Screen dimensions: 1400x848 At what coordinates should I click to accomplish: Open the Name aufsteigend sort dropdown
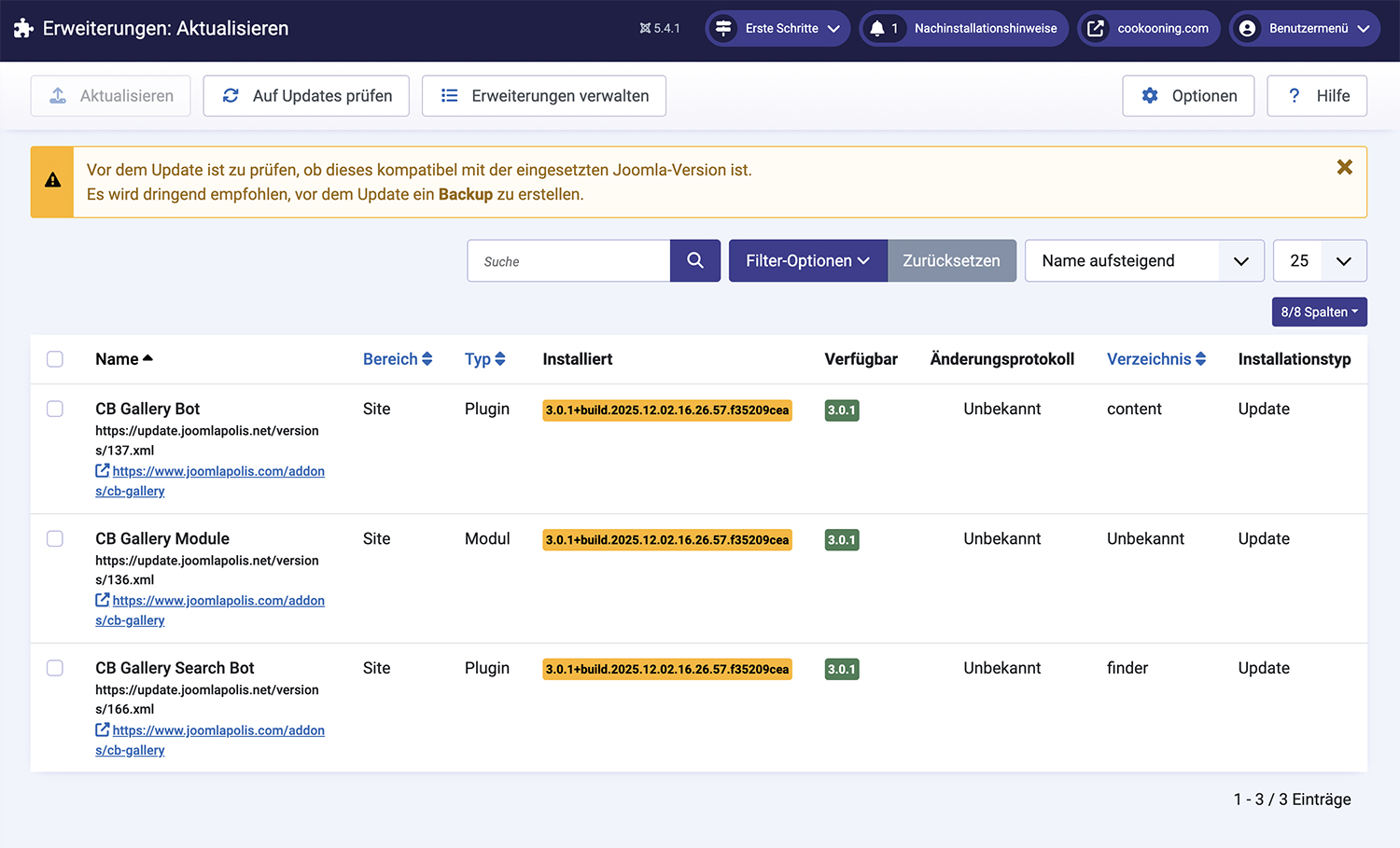[1143, 261]
